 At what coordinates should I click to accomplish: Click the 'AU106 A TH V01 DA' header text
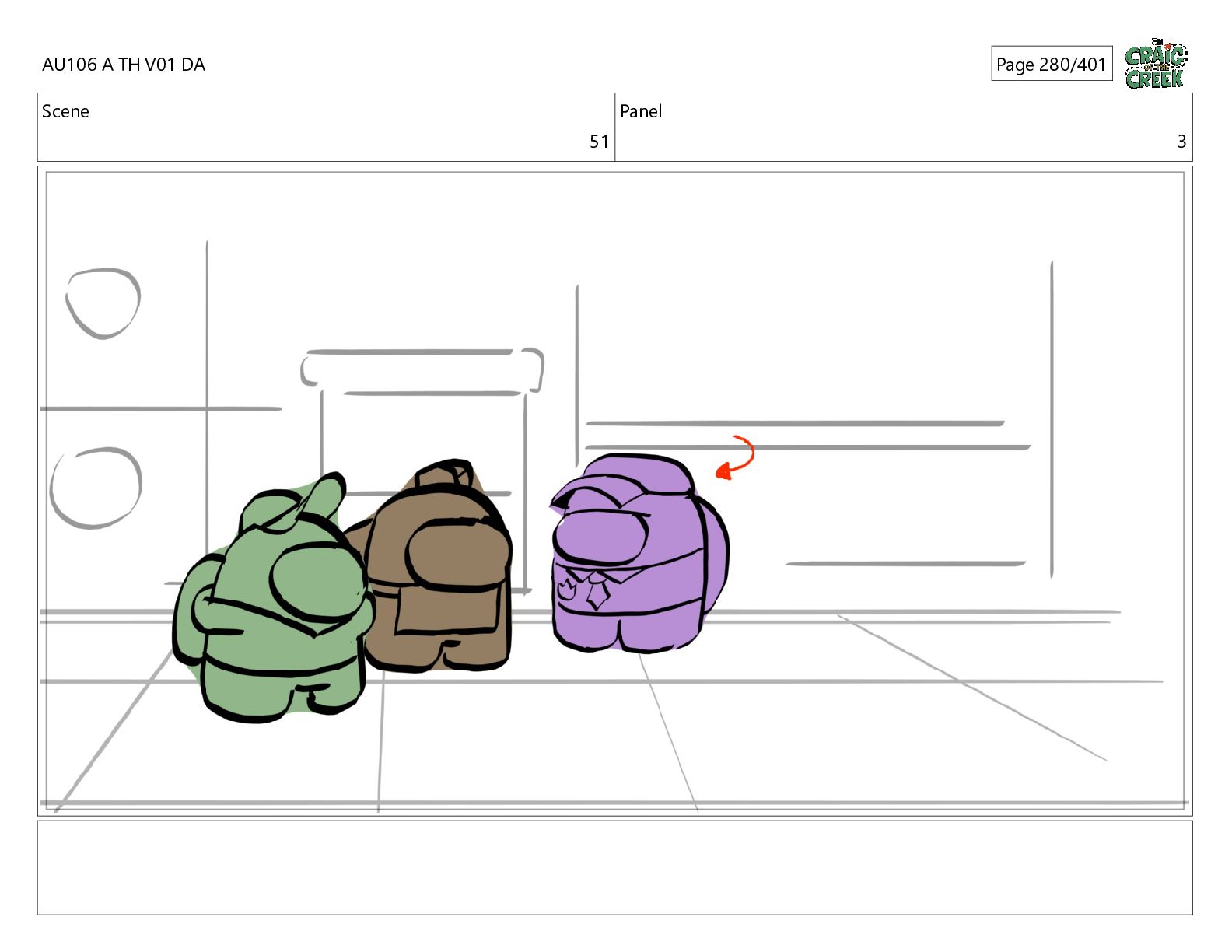[x=124, y=65]
